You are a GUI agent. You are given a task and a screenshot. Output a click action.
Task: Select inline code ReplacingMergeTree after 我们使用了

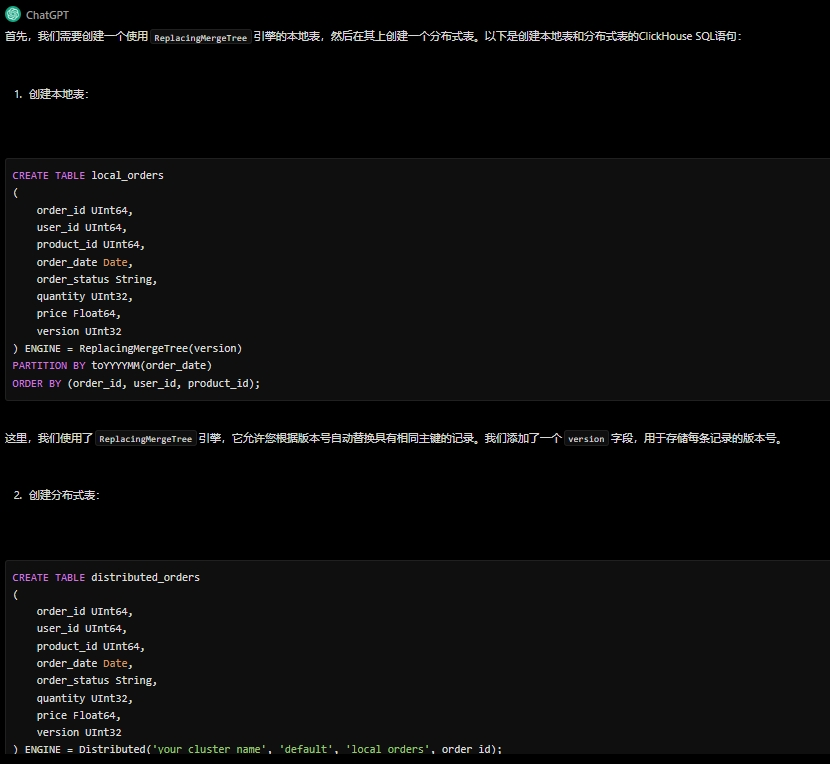pos(146,439)
